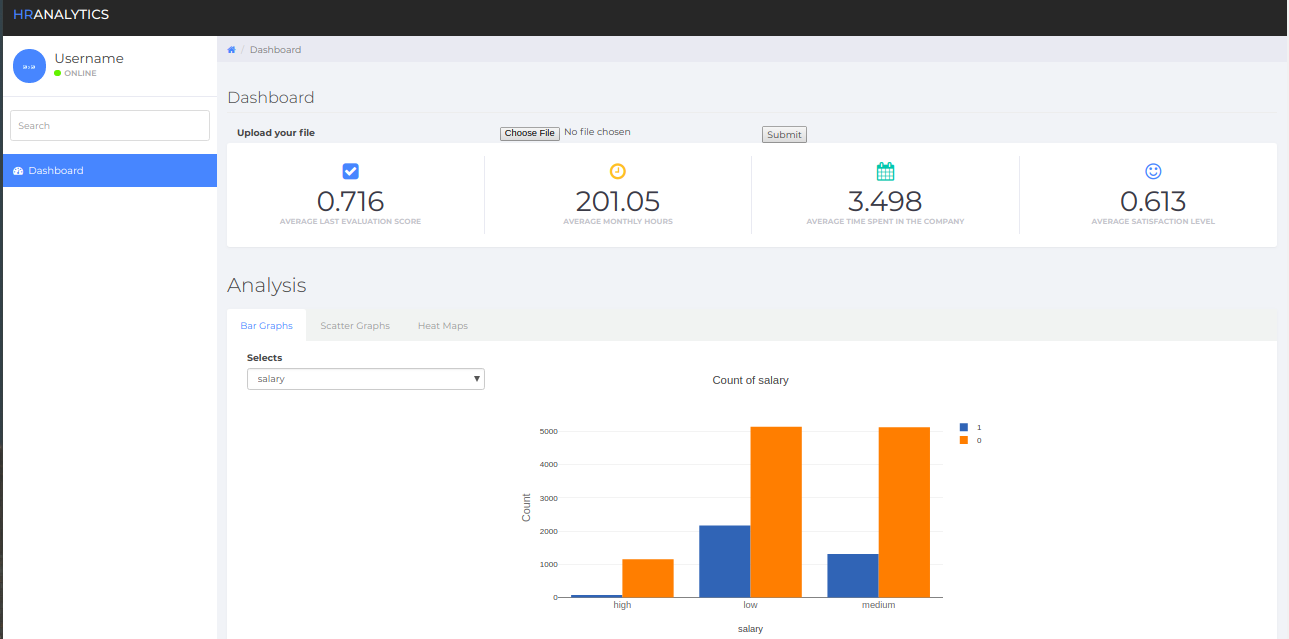Click the 'low' x-axis label
Screen dimensions: 1289x639
coord(750,605)
